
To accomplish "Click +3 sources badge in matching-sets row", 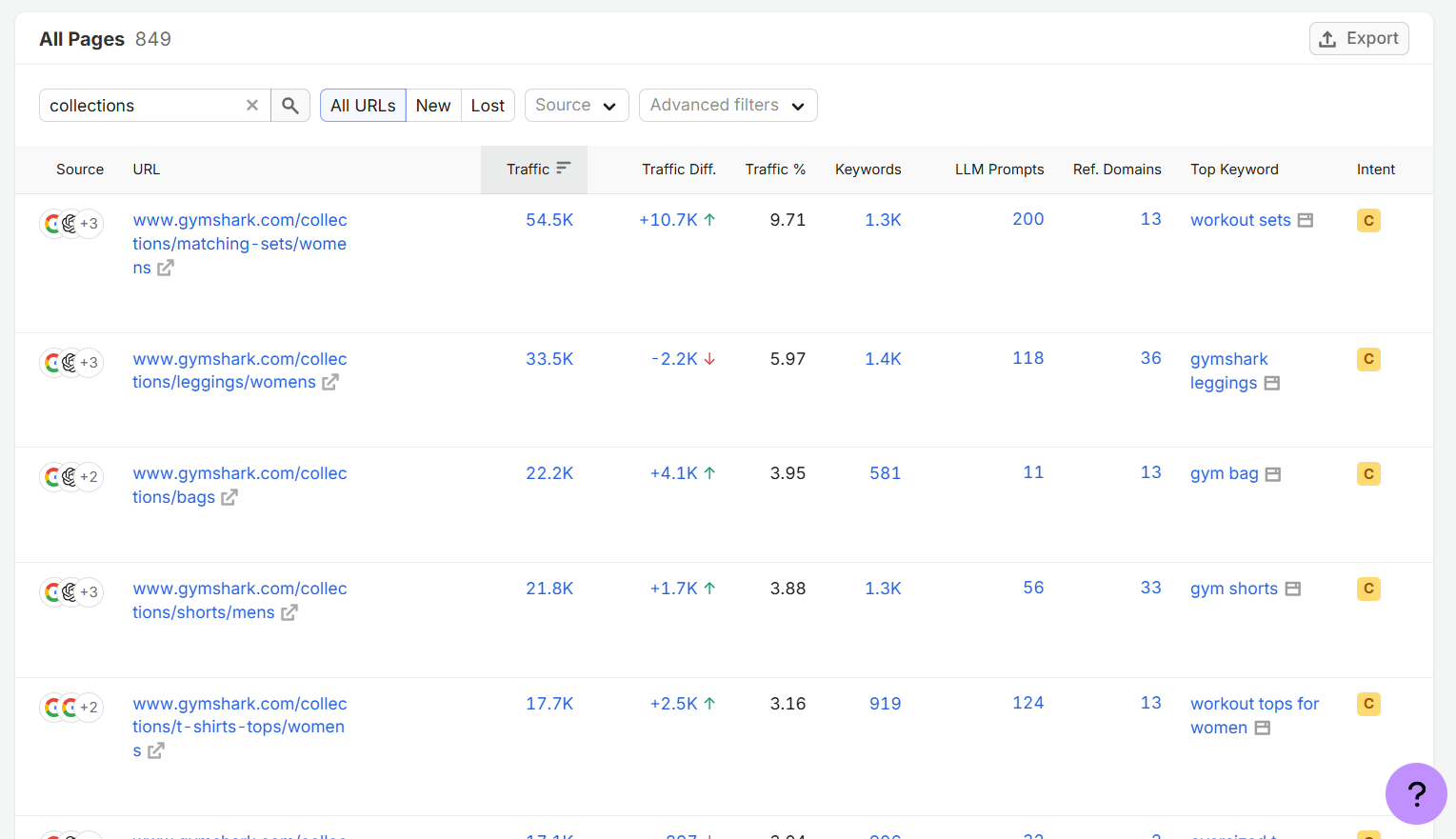I will pyautogui.click(x=90, y=224).
